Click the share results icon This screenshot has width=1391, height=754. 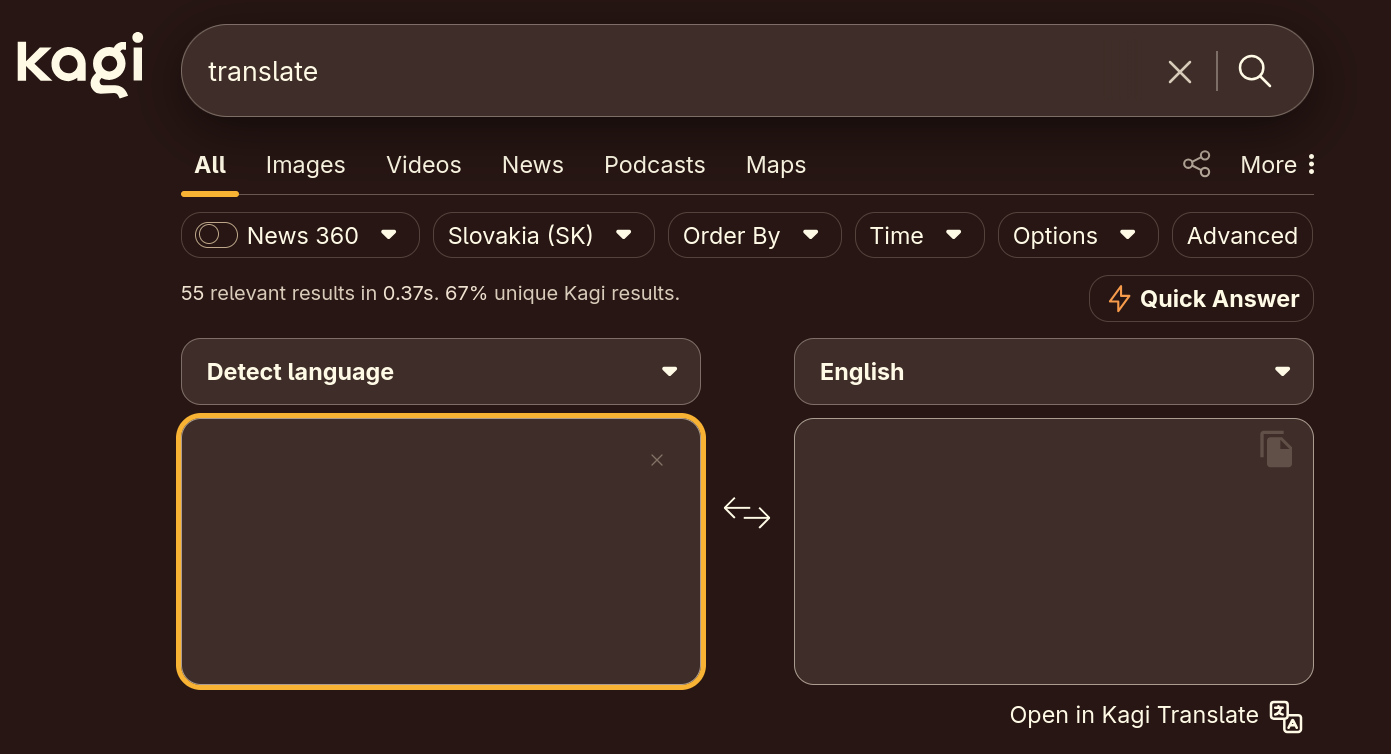[1197, 164]
